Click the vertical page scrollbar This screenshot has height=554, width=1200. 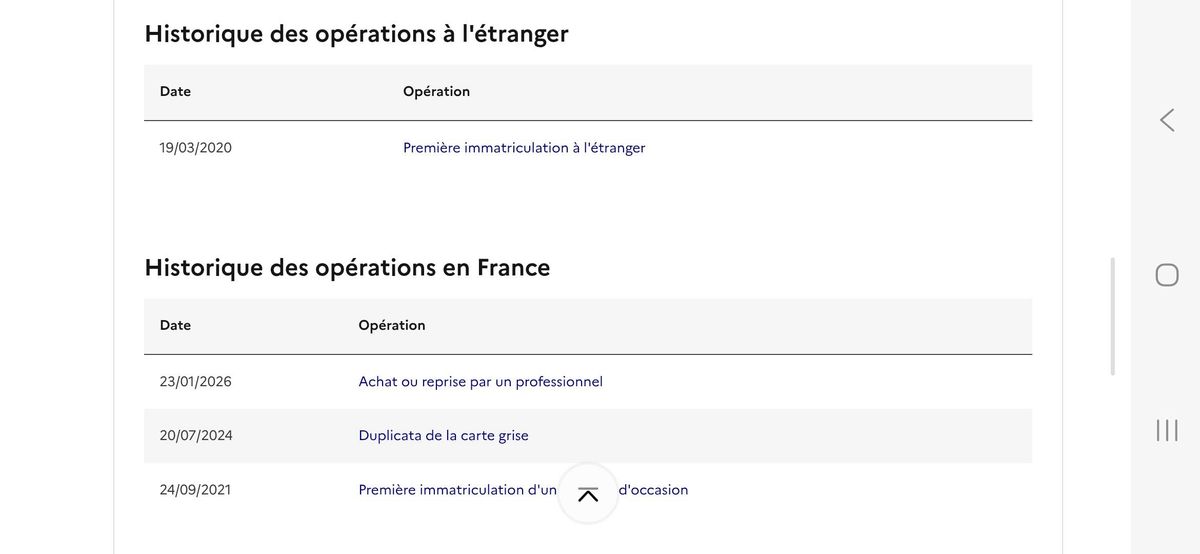click(x=1112, y=316)
